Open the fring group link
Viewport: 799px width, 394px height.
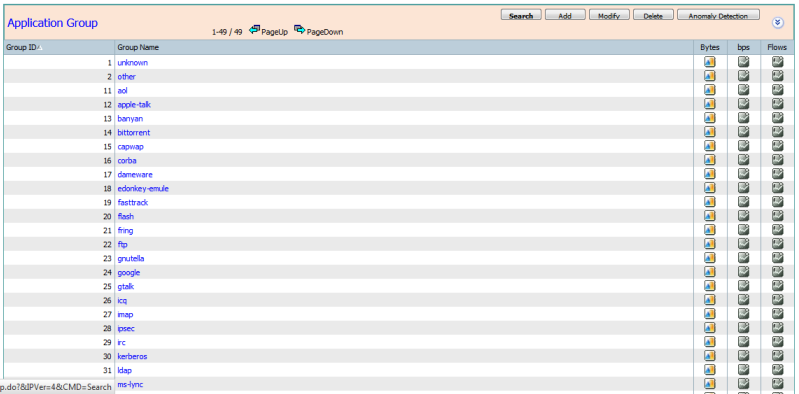coord(125,231)
